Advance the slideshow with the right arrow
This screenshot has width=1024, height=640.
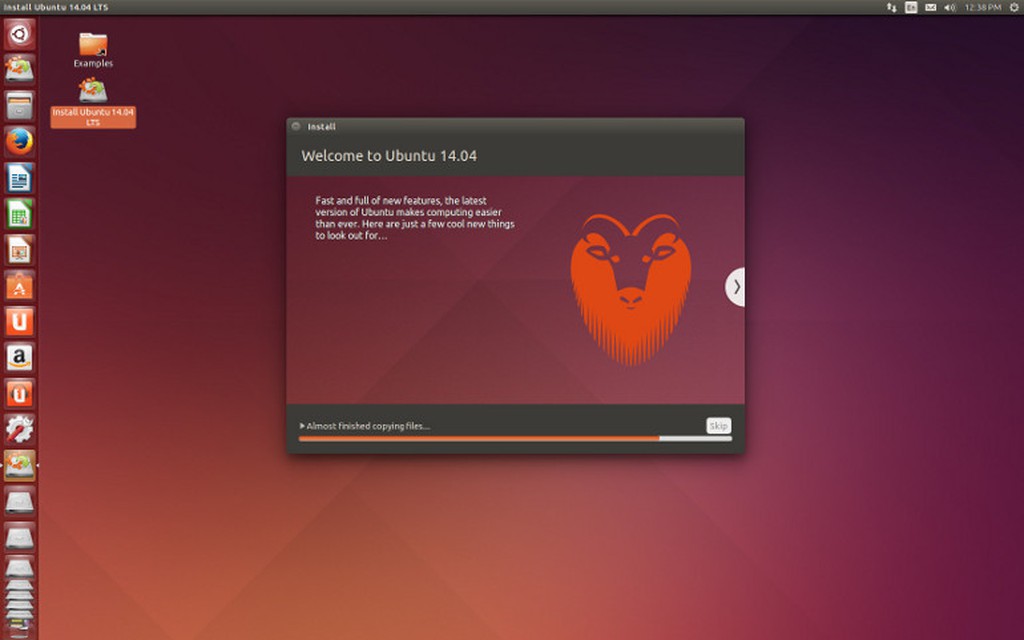point(735,287)
